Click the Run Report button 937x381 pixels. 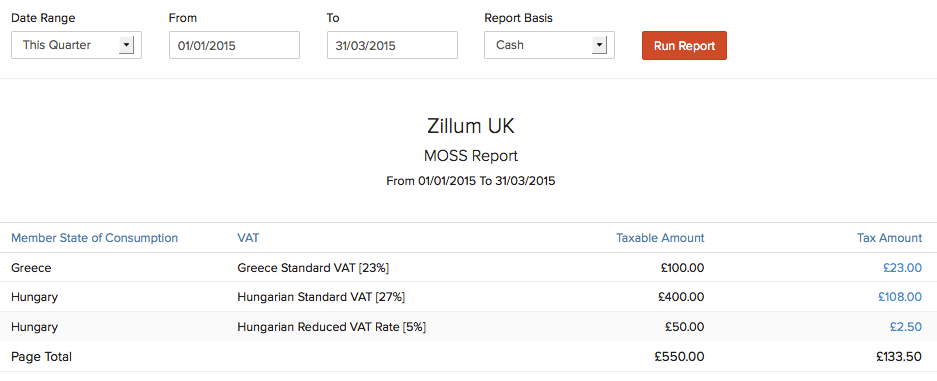(x=684, y=45)
